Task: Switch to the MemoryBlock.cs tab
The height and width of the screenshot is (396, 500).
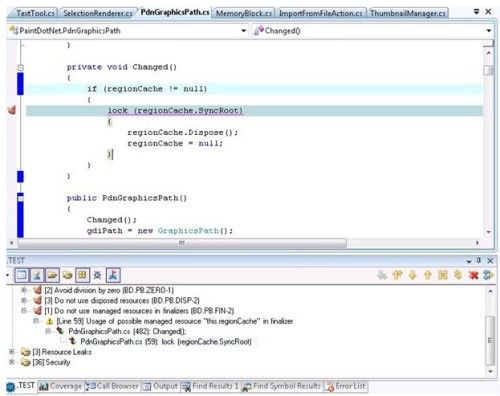Action: [244, 13]
